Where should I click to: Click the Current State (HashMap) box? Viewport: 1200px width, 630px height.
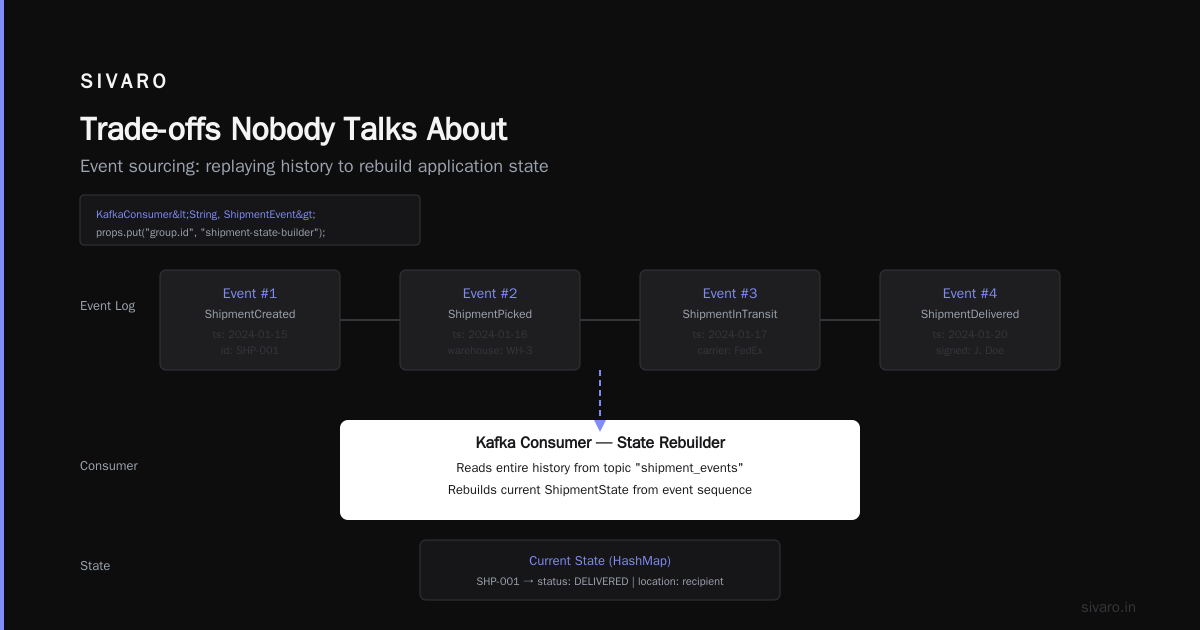point(600,570)
